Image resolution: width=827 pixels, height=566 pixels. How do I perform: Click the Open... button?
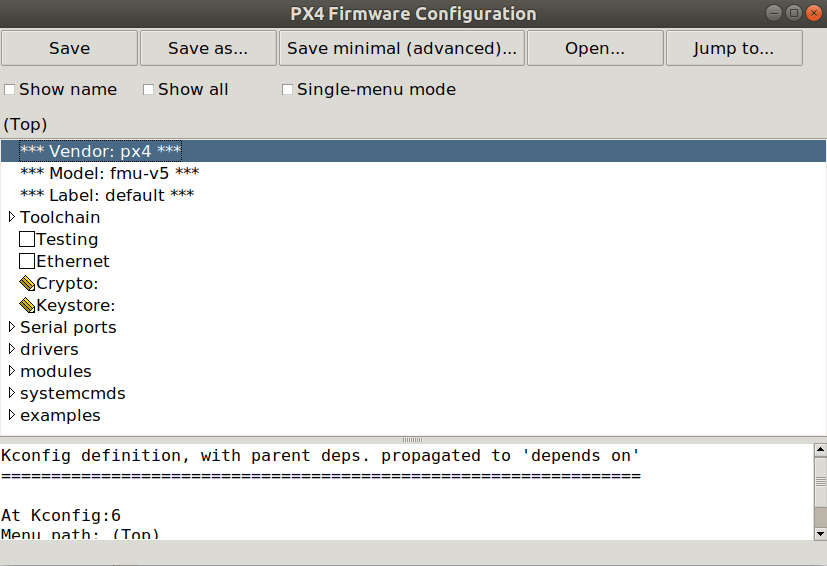[x=595, y=48]
